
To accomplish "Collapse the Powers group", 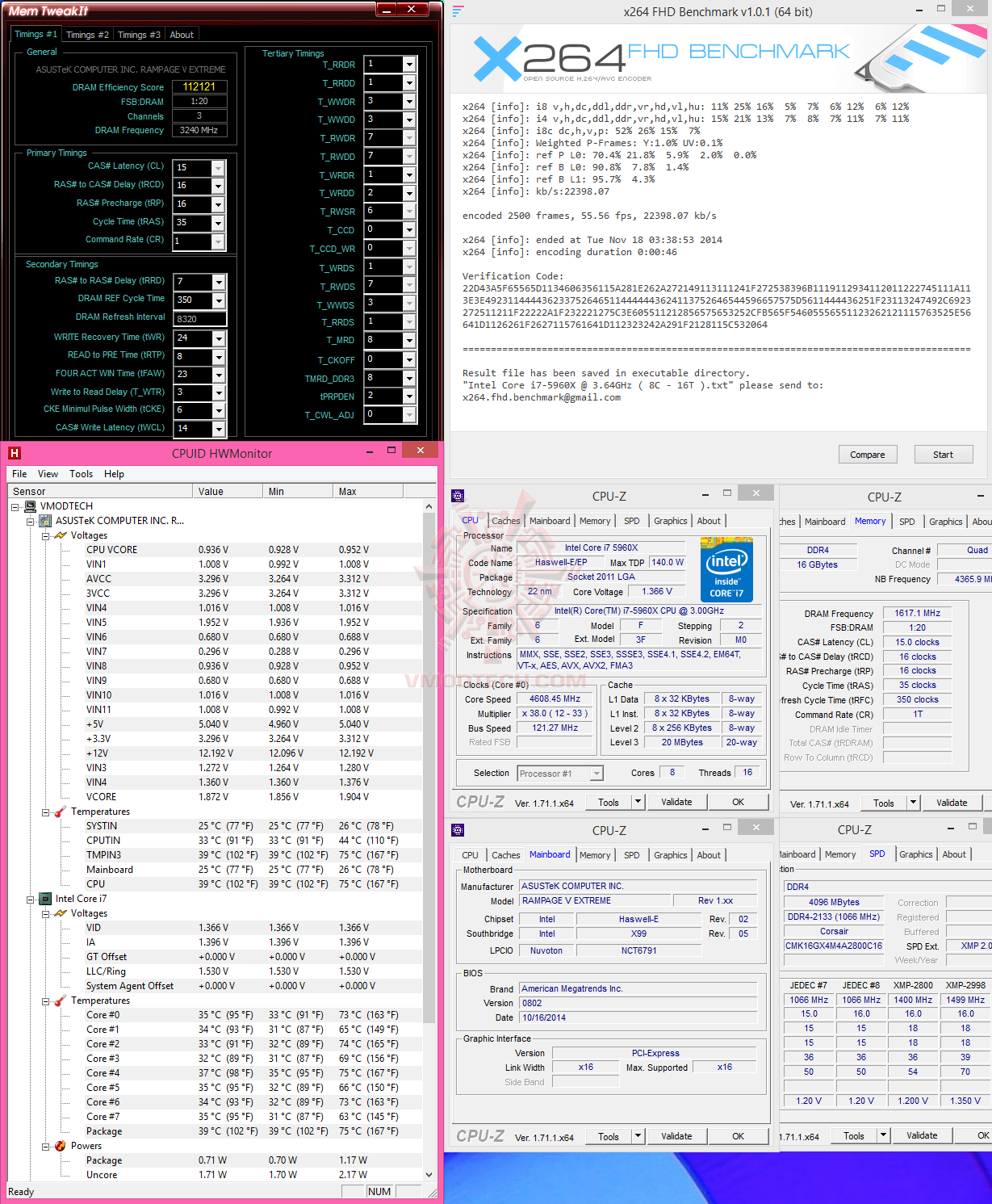I will (46, 1146).
